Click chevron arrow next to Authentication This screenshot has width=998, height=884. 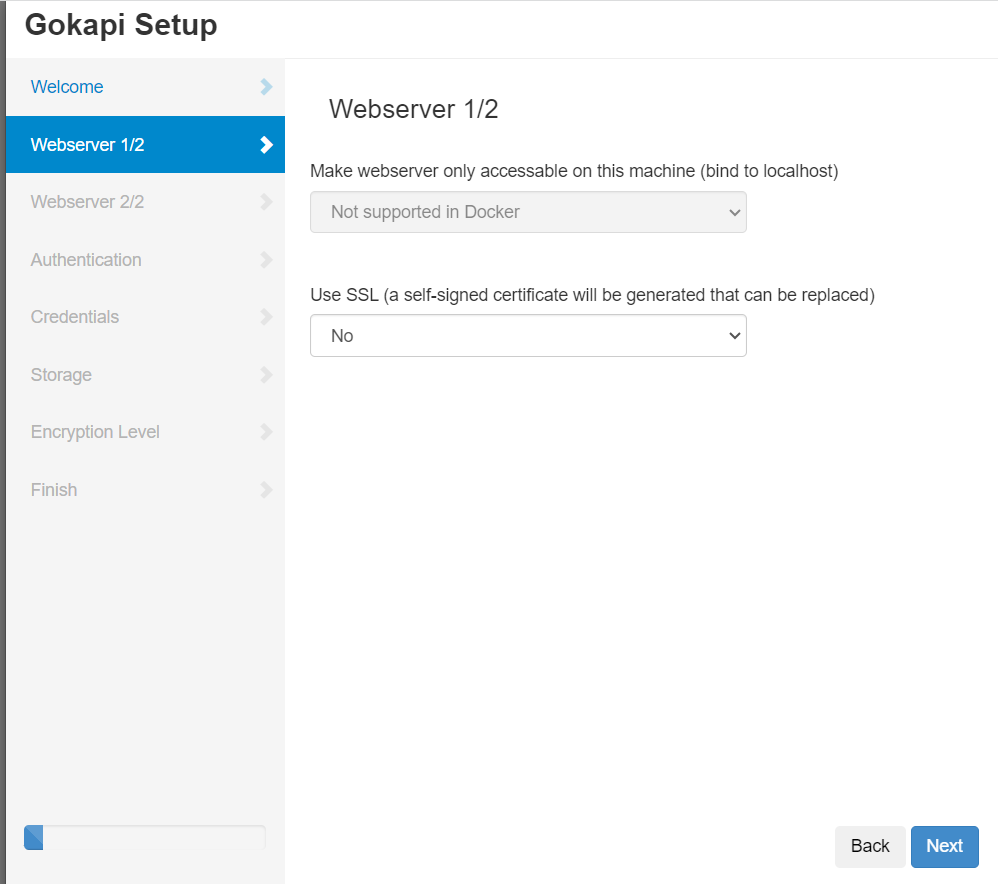tap(266, 260)
